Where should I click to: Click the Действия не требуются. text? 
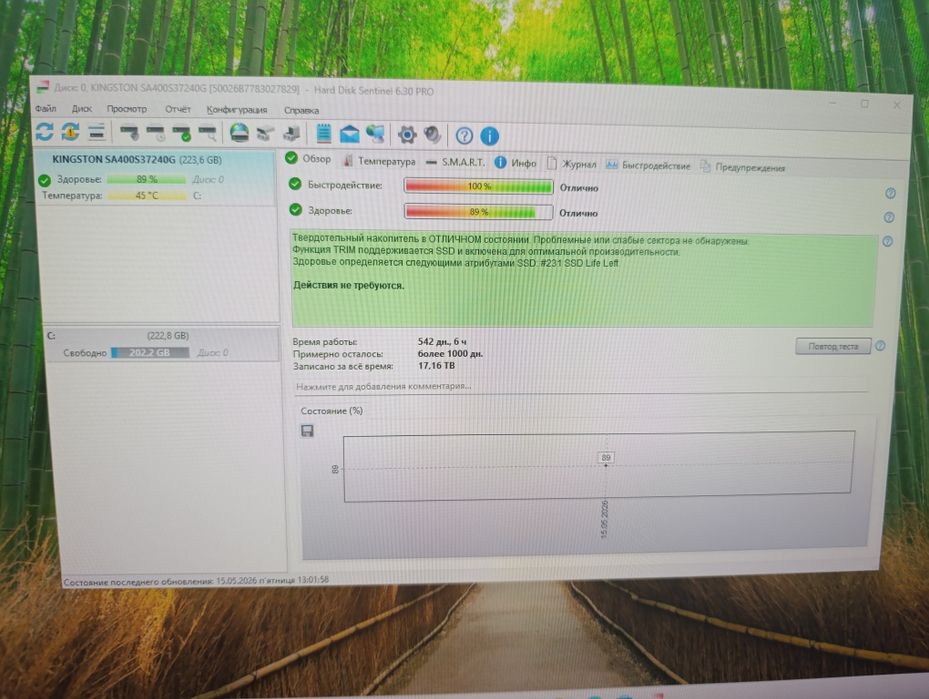point(348,286)
